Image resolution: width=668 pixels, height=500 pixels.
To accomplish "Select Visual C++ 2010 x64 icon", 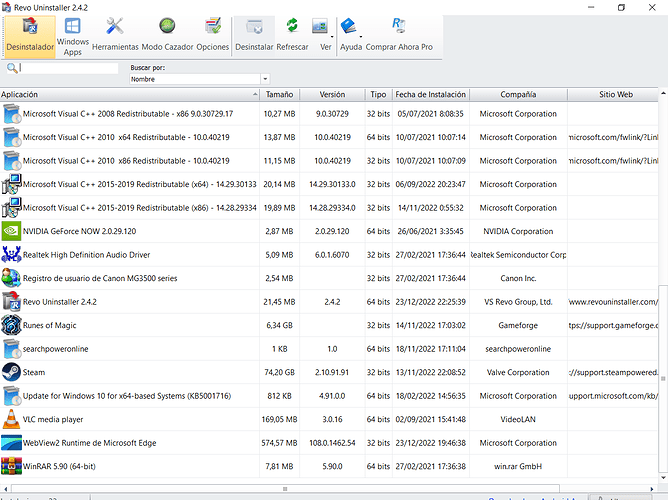I will click(12, 137).
